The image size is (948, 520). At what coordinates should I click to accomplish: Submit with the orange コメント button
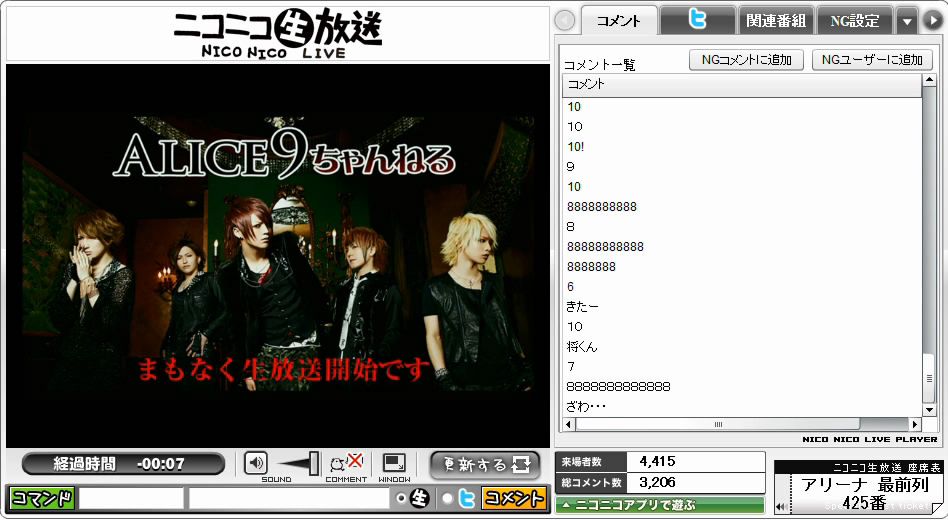[x=514, y=499]
